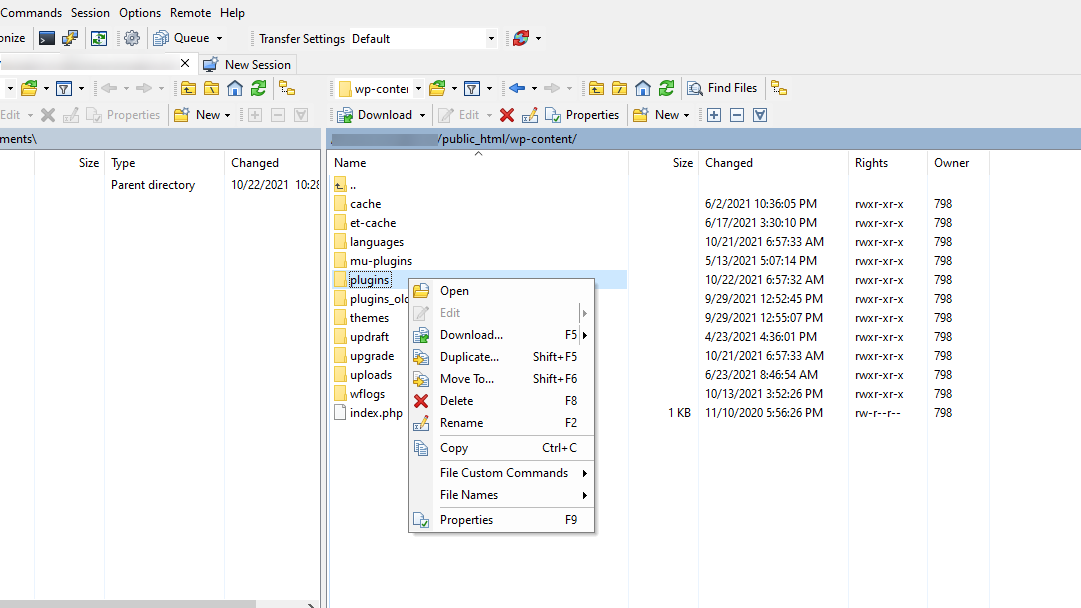Choose Delete in the context menu
Viewport: 1081px width, 608px height.
(501, 401)
